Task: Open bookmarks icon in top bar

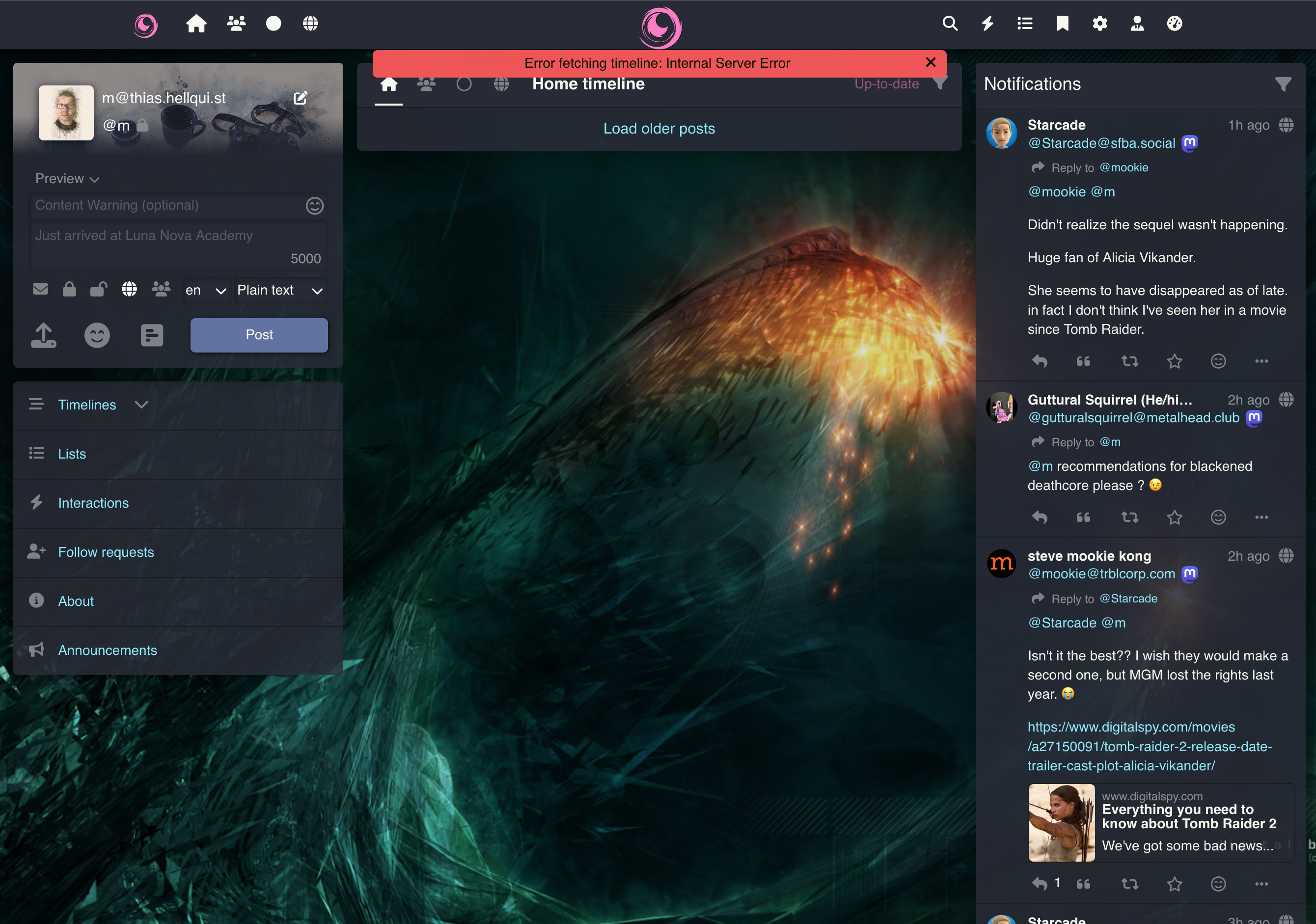Action: coord(1062,24)
